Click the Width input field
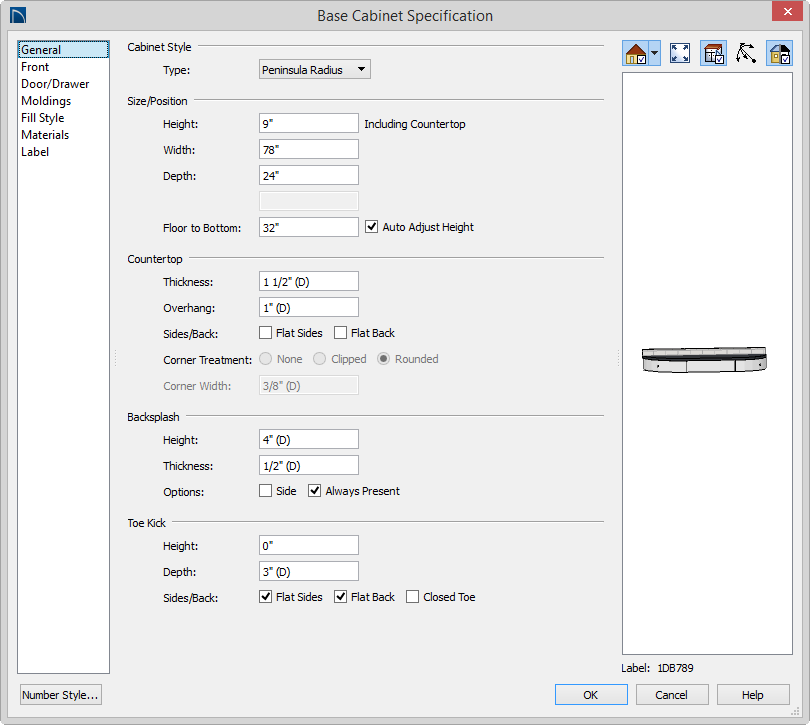 point(308,149)
